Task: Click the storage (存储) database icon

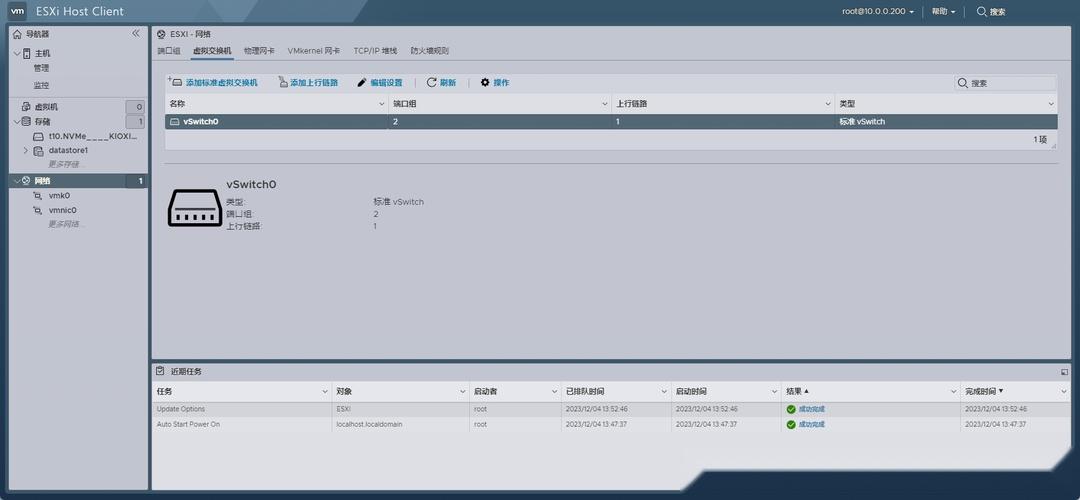Action: [x=26, y=121]
